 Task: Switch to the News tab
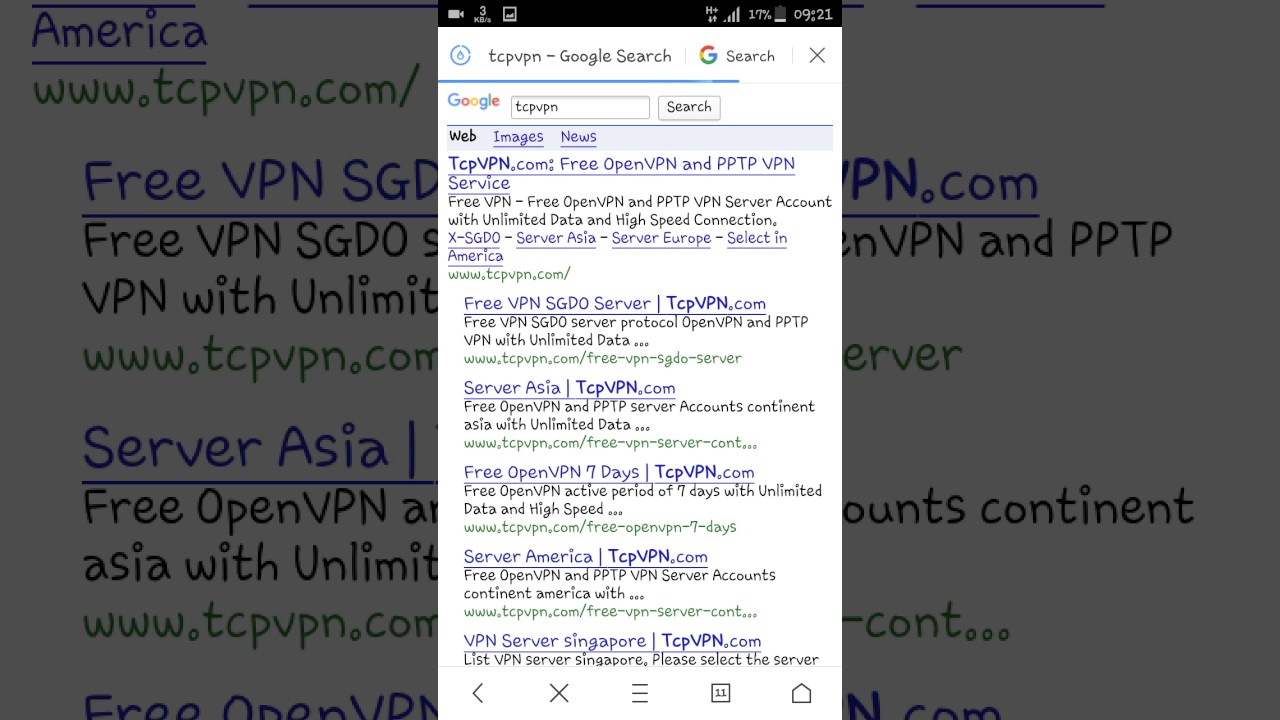pyautogui.click(x=578, y=137)
